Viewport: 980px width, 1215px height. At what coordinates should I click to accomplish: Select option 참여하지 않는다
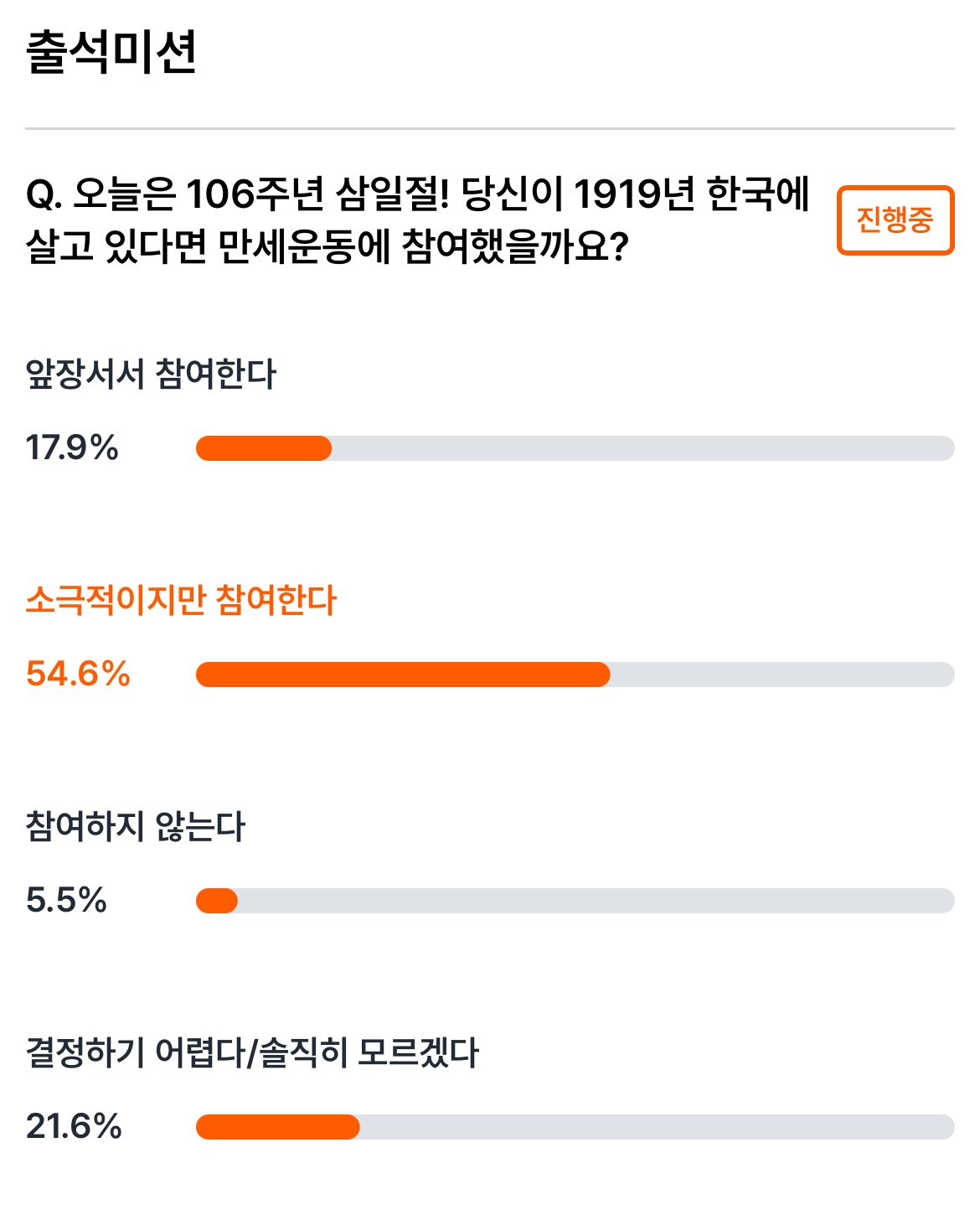pyautogui.click(x=136, y=826)
